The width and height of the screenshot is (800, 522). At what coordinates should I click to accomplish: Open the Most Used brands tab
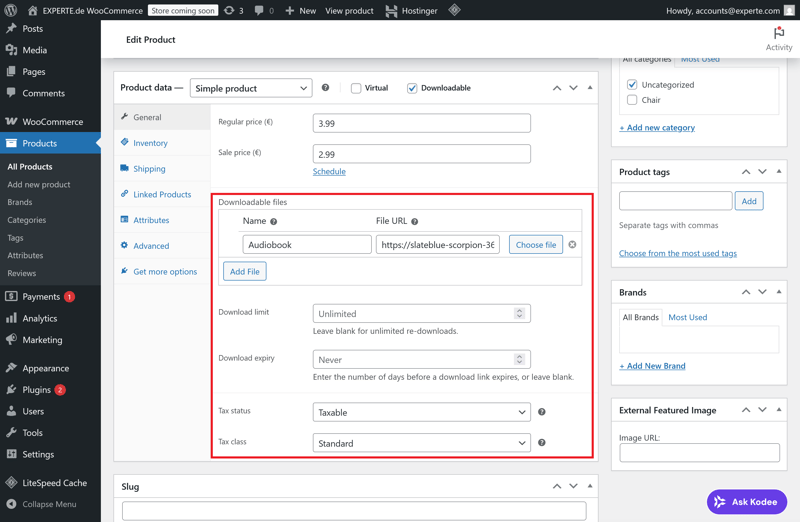click(x=687, y=317)
